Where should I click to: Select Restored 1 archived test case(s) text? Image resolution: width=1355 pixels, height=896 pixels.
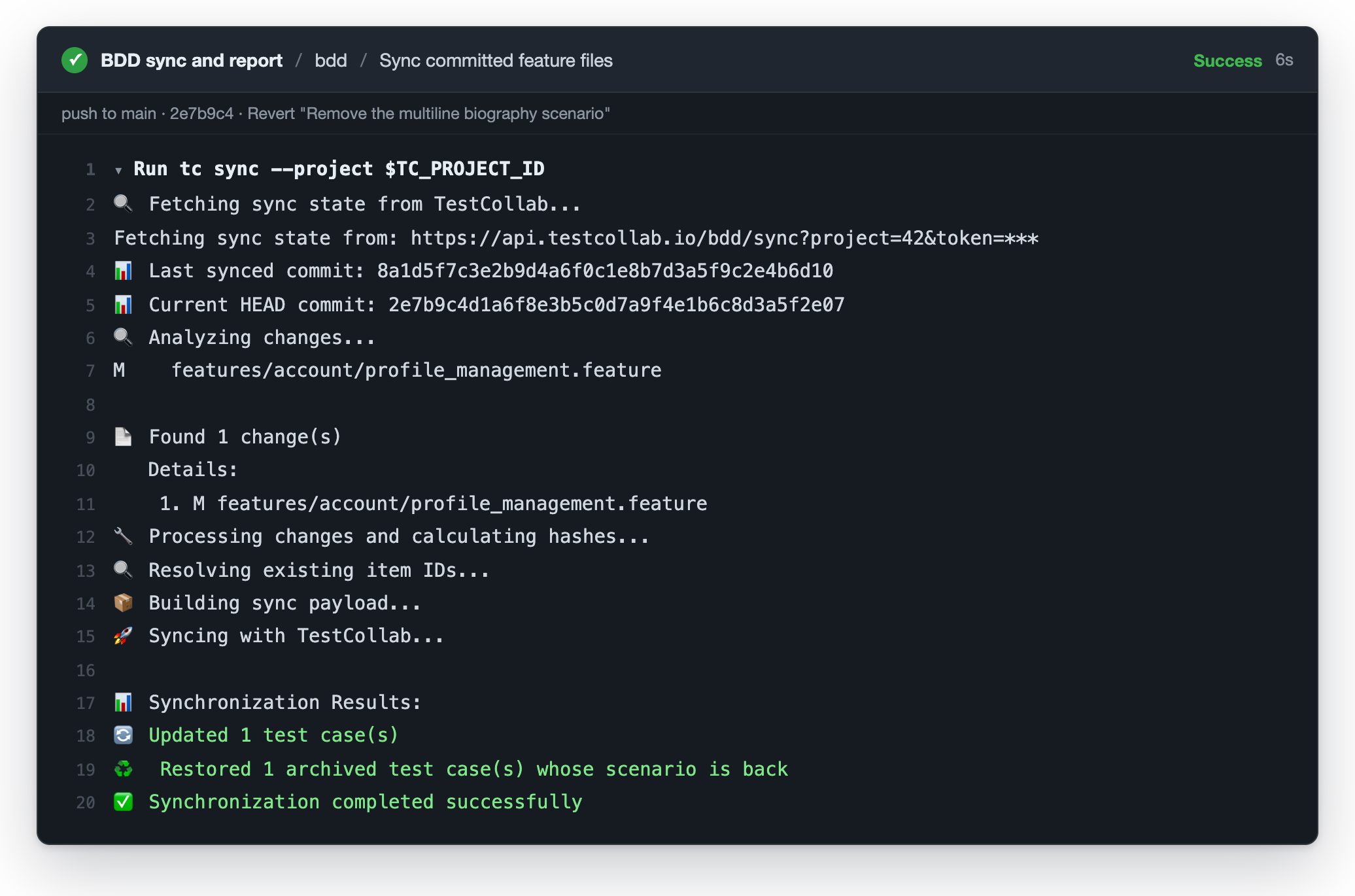click(x=474, y=768)
